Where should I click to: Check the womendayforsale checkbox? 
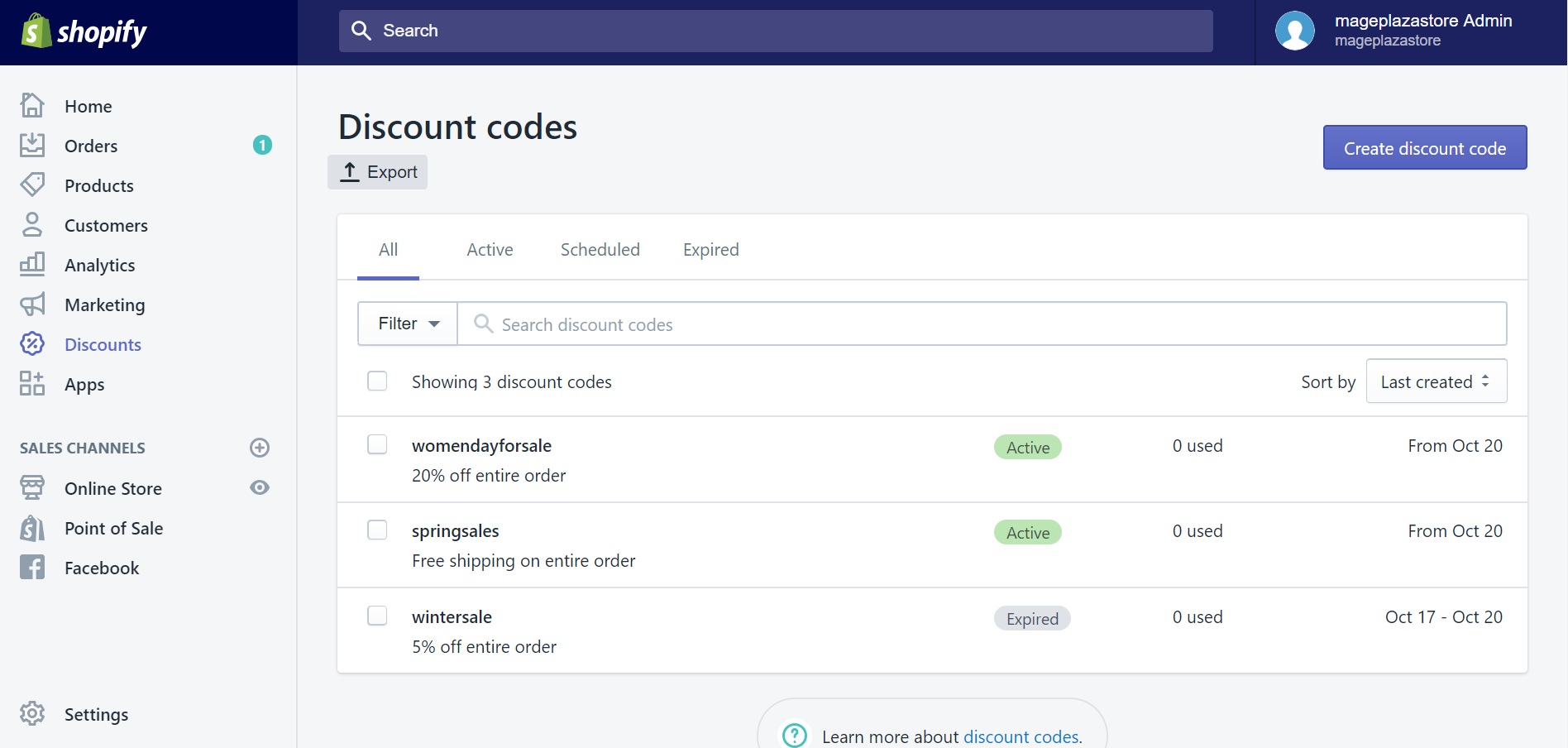click(x=377, y=444)
